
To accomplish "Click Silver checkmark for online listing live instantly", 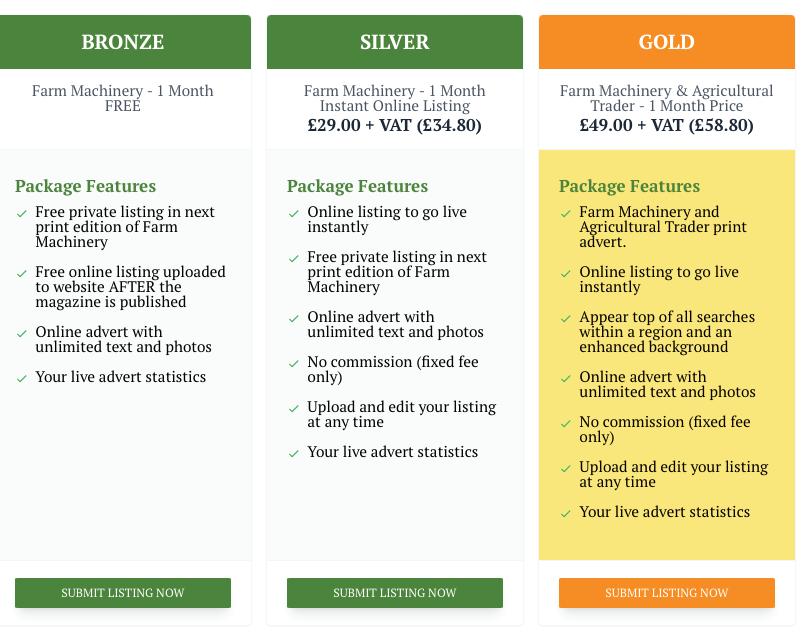I will pyautogui.click(x=294, y=213).
